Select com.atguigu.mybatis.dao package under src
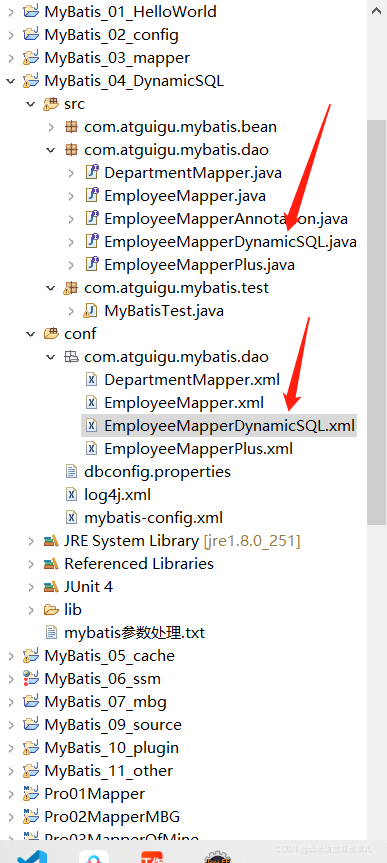 pos(176,150)
